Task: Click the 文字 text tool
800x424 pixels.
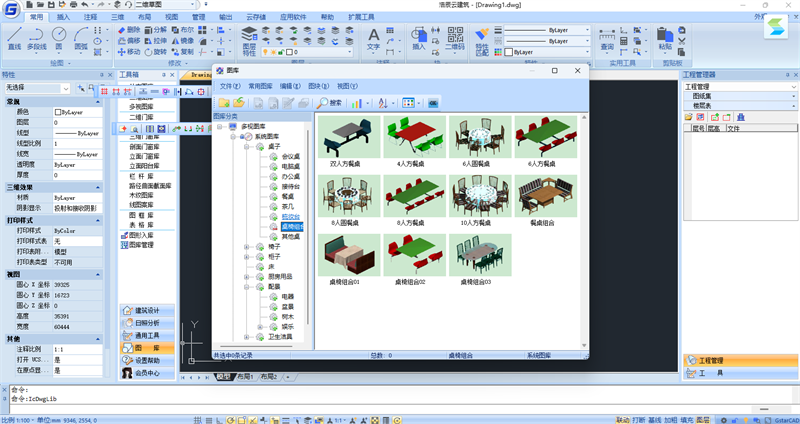Action: (373, 40)
